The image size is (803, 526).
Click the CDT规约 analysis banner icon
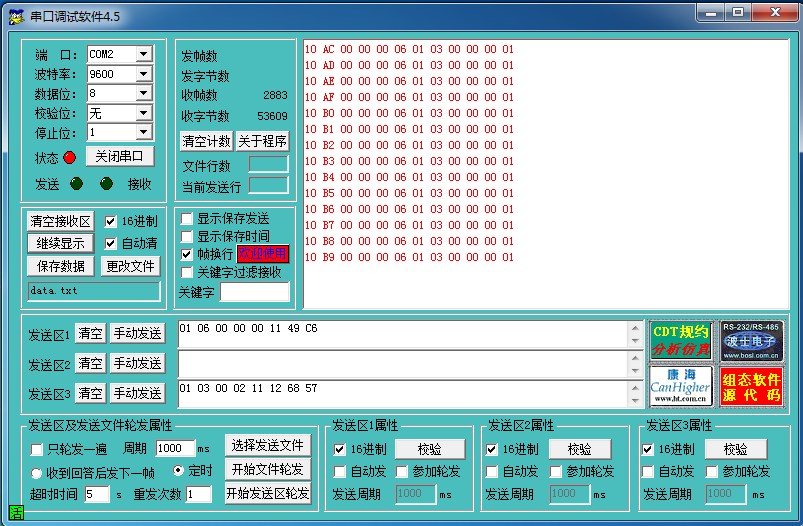[x=680, y=341]
